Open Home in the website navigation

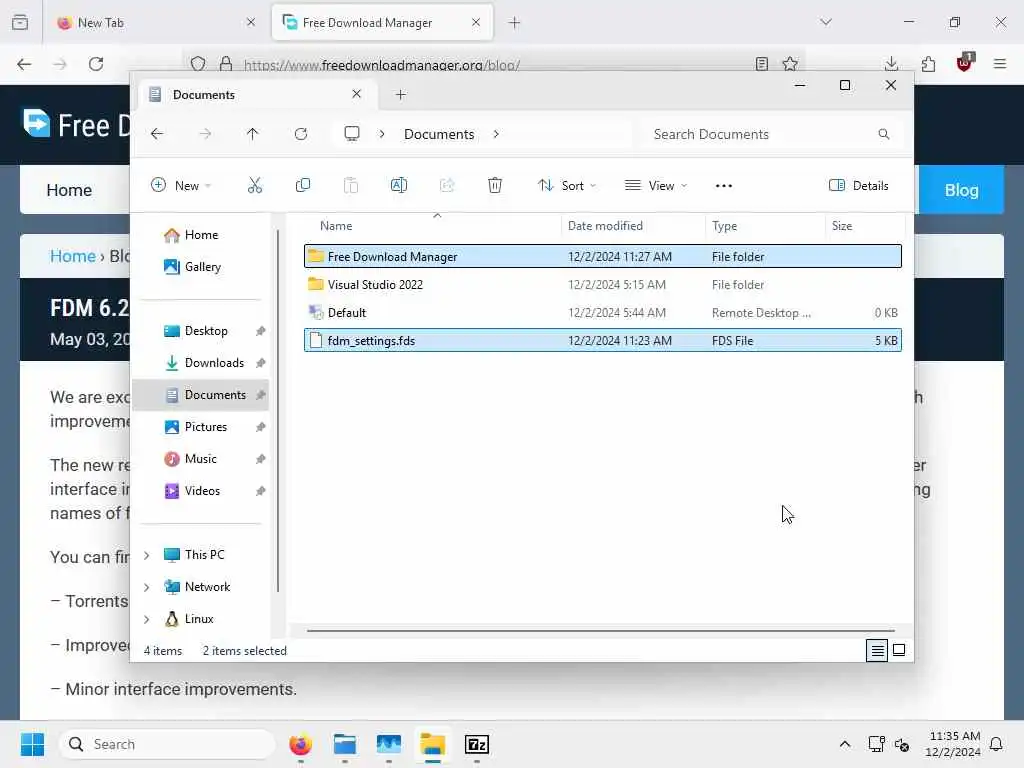pyautogui.click(x=69, y=190)
